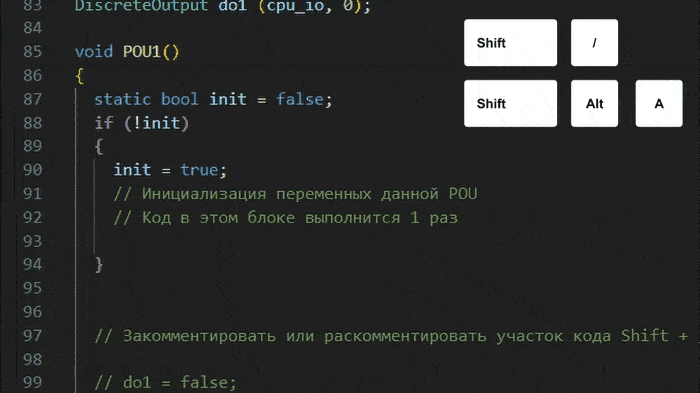Click line number 97 in the gutter
Image resolution: width=700 pixels, height=393 pixels.
point(33,336)
